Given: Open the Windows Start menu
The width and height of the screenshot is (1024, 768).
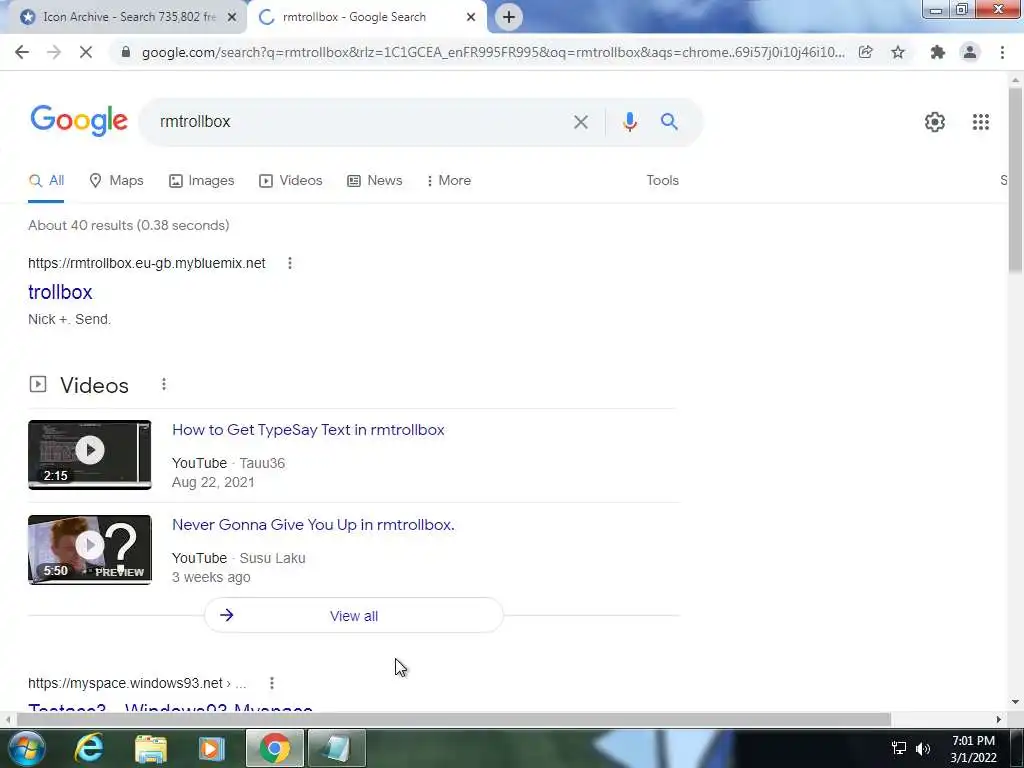Looking at the screenshot, I should (x=27, y=748).
